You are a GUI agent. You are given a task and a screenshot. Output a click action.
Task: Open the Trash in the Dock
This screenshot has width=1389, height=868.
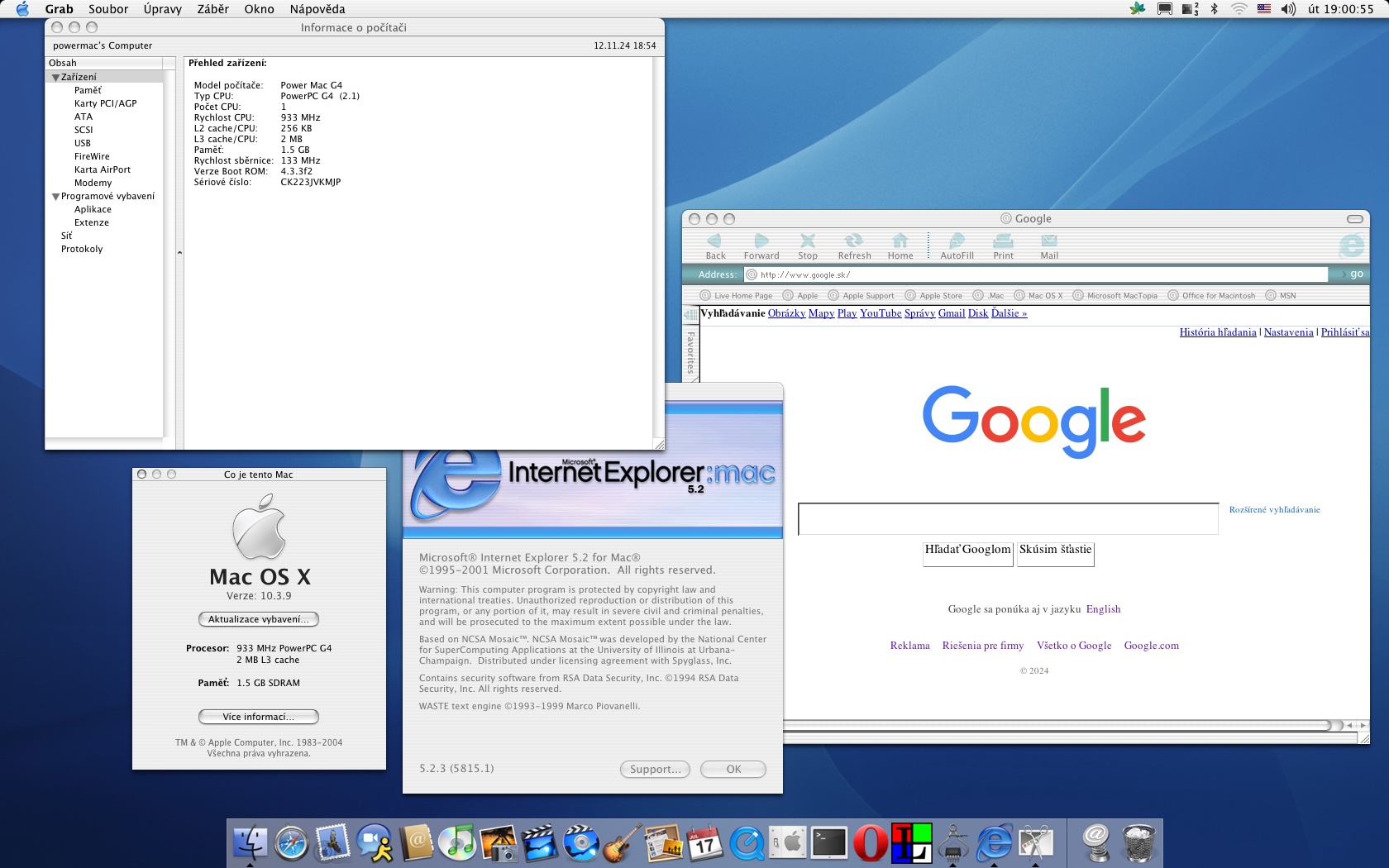coord(1138,843)
